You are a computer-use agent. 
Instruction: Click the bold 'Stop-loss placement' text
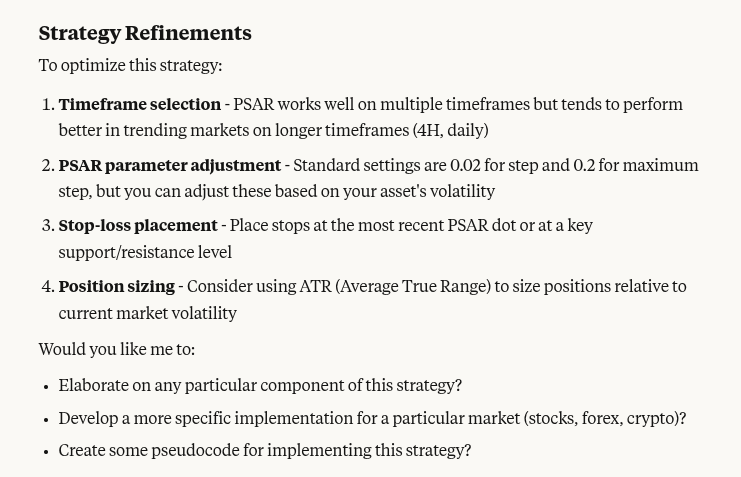[x=138, y=225]
